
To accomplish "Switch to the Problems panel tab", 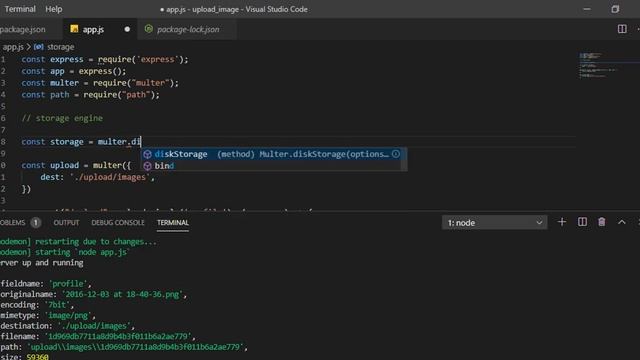I will coord(12,222).
